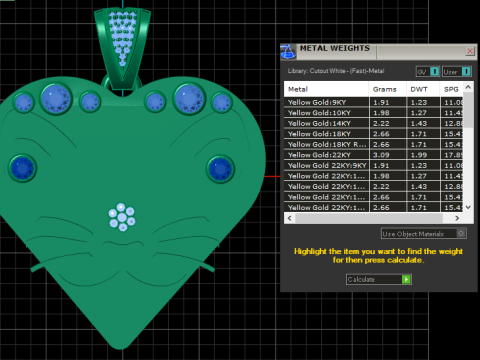Toggle the GV switch
The height and width of the screenshot is (360, 480).
428,72
